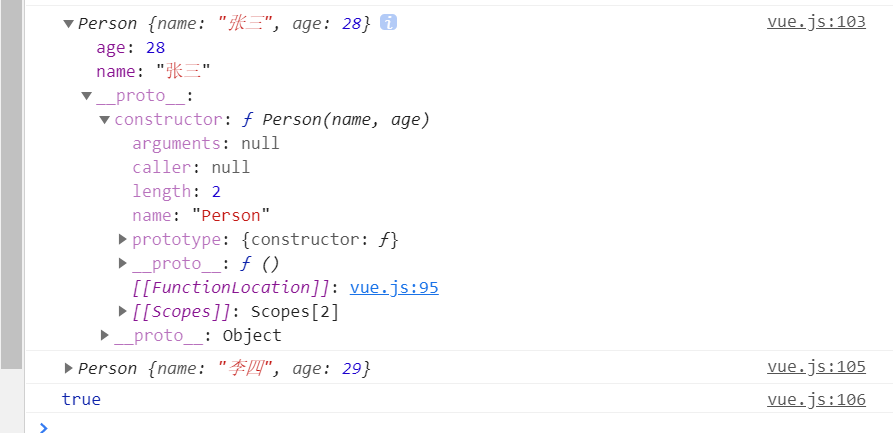This screenshot has width=893, height=433.
Task: Expand the __proto__: Object entry
Action: 104,335
